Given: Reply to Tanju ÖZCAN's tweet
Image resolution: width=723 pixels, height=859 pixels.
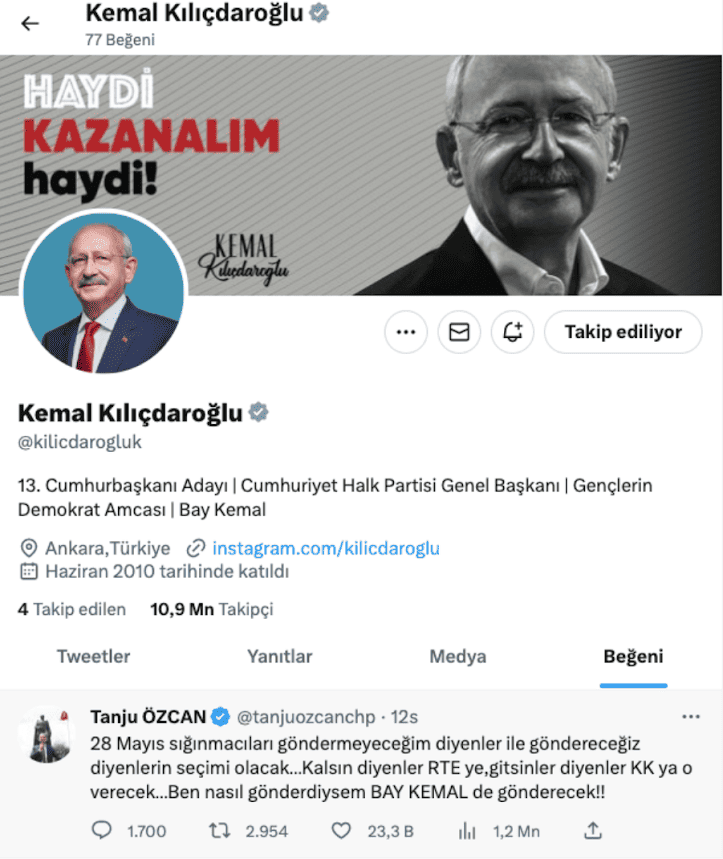Looking at the screenshot, I should click(x=101, y=831).
